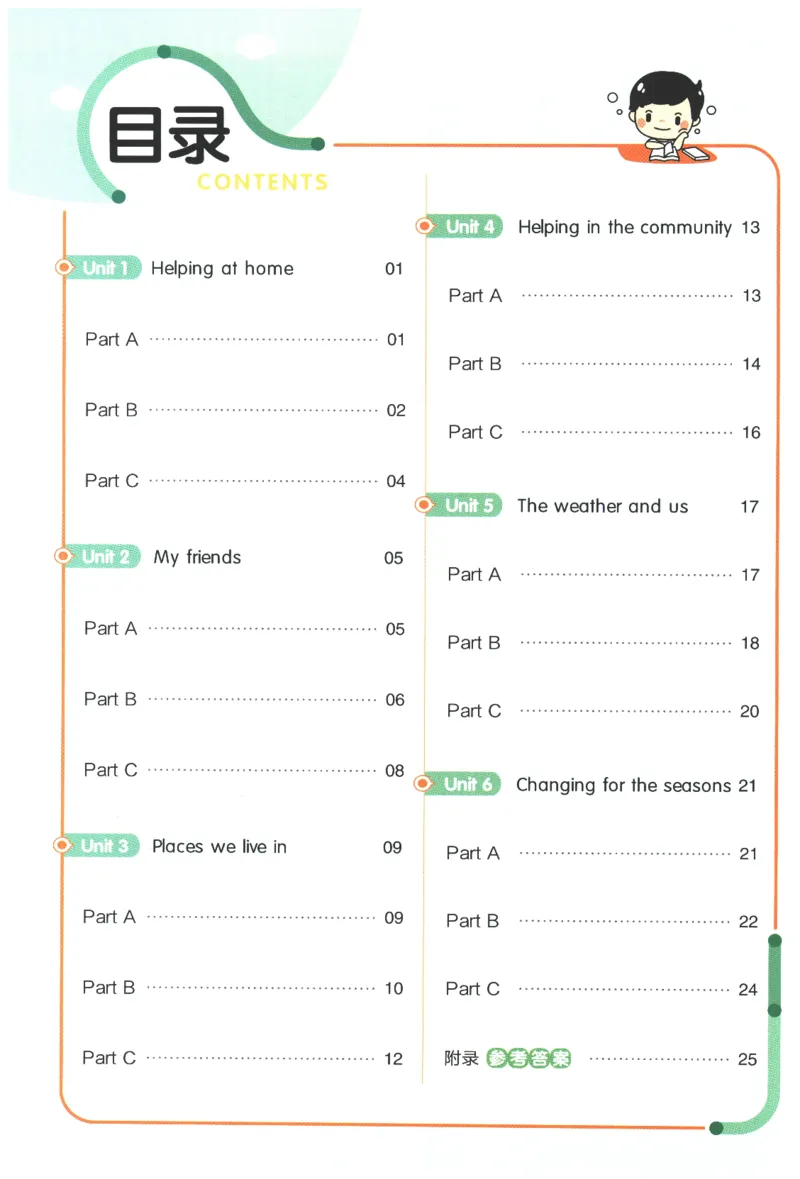Click Part B under Unit 6

[472, 921]
